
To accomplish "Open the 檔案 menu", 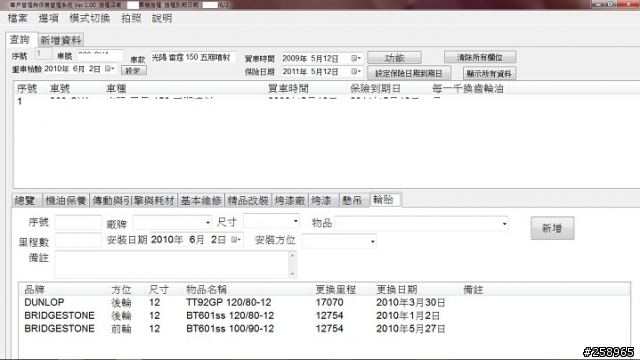I will tap(18, 18).
